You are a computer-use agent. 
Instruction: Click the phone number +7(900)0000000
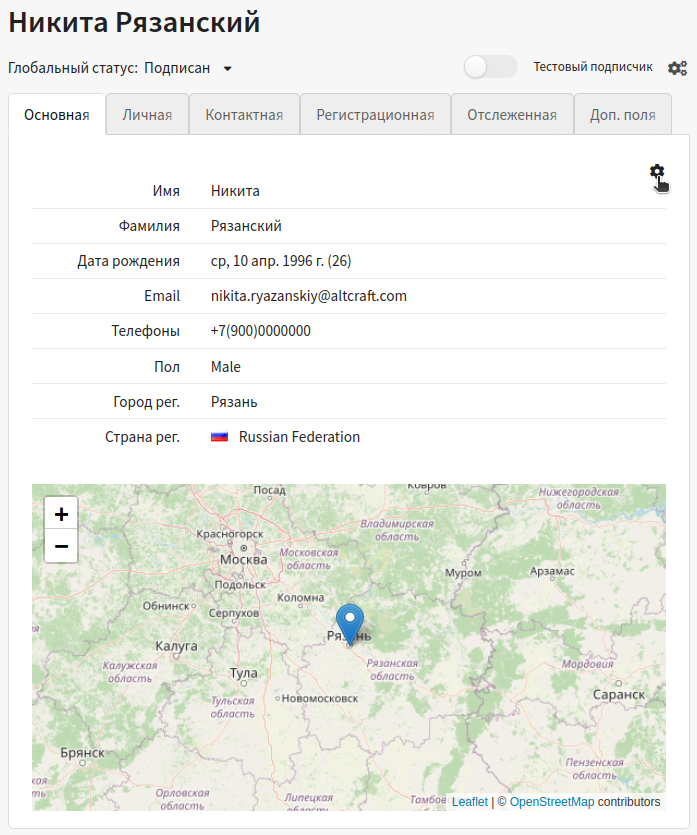tap(260, 331)
